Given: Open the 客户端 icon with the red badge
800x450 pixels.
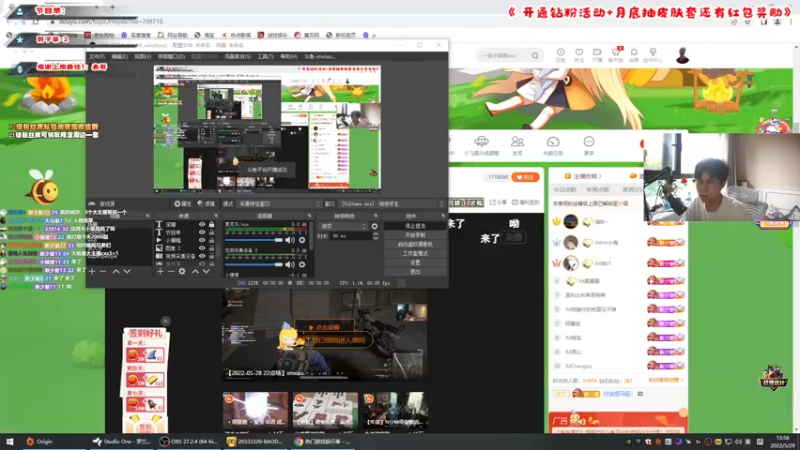Looking at the screenshot, I should point(616,55).
